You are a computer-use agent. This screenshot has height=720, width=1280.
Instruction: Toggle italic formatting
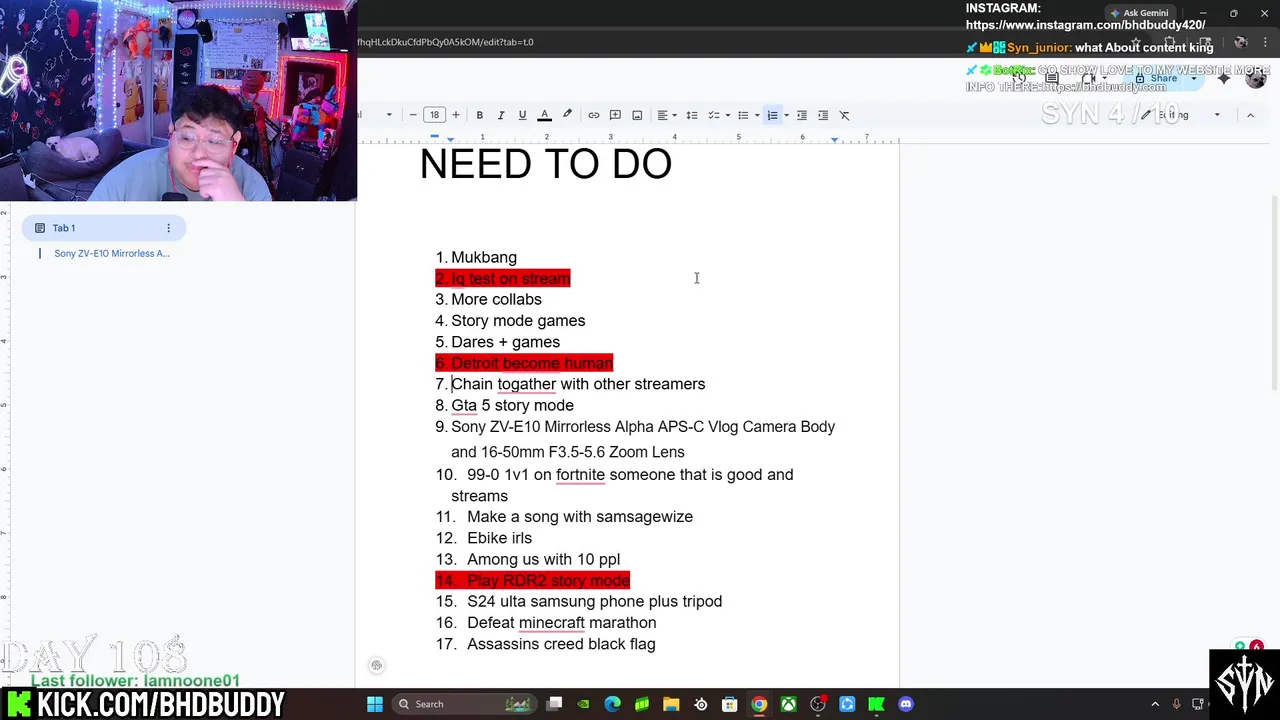pyautogui.click(x=501, y=115)
